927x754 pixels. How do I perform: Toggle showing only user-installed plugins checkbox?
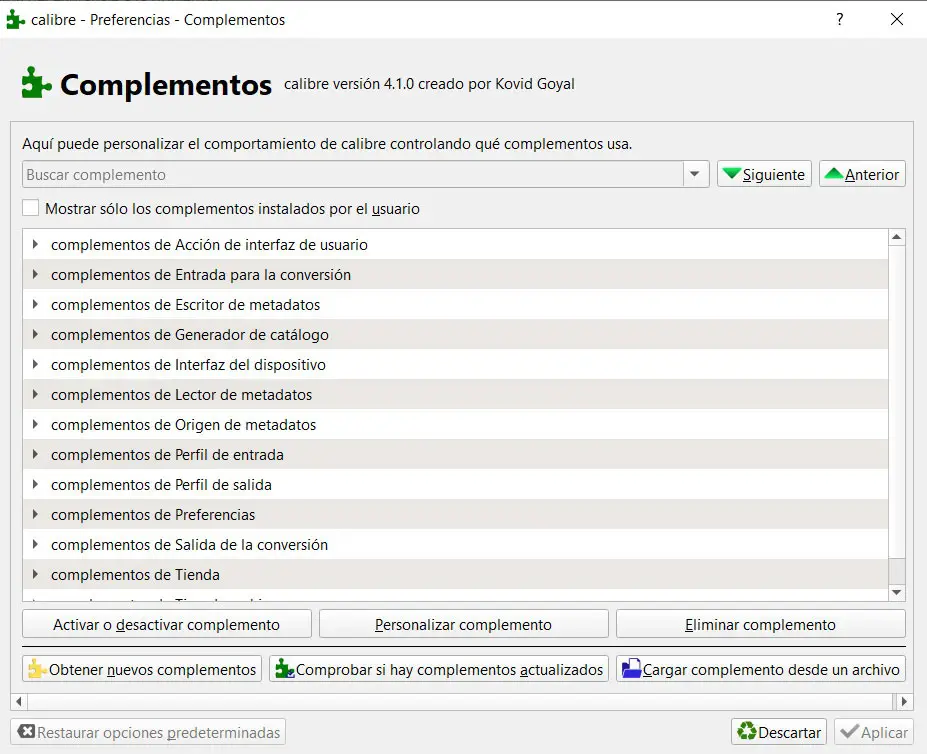pos(31,208)
